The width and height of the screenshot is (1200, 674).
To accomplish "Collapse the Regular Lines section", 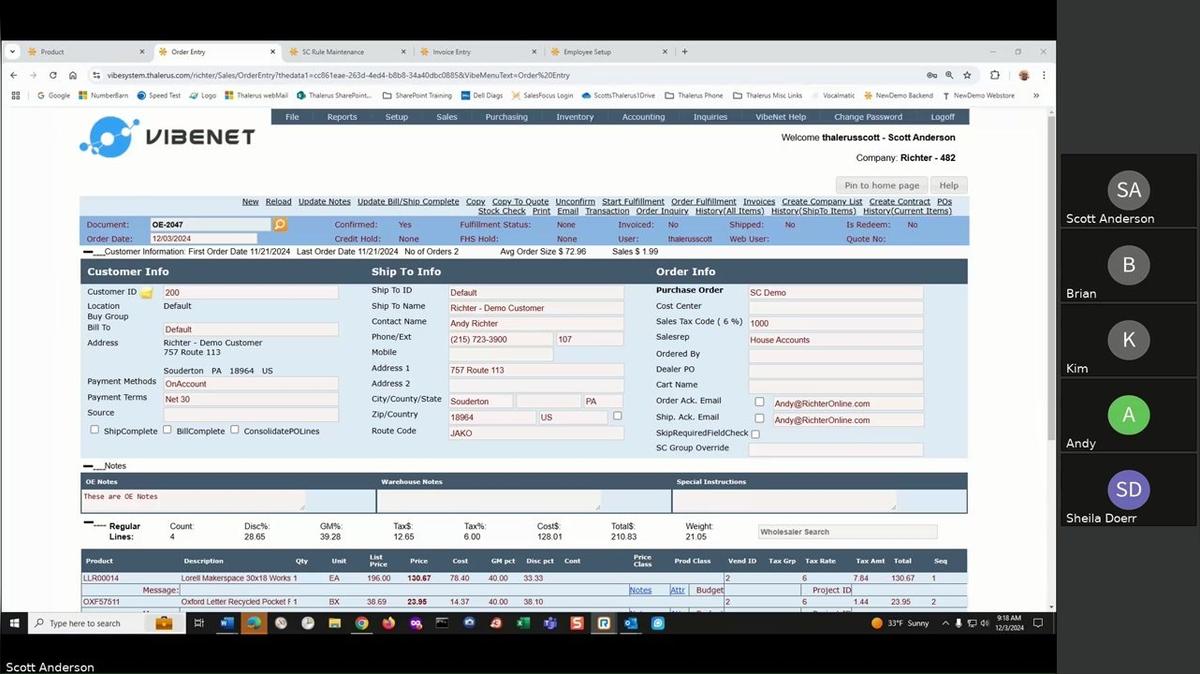I will point(89,523).
